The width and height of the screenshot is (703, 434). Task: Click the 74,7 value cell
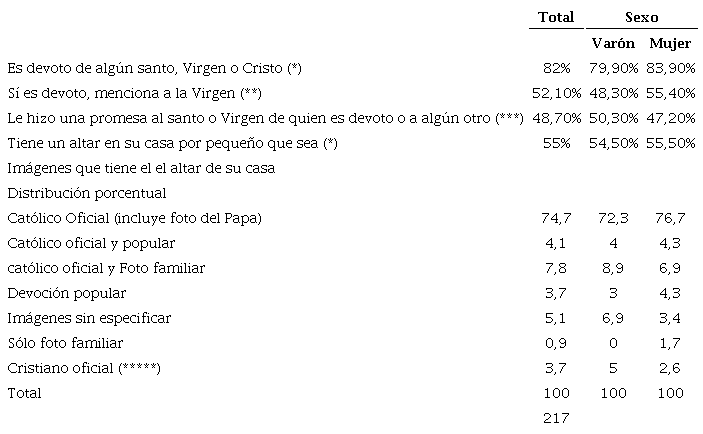556,218
